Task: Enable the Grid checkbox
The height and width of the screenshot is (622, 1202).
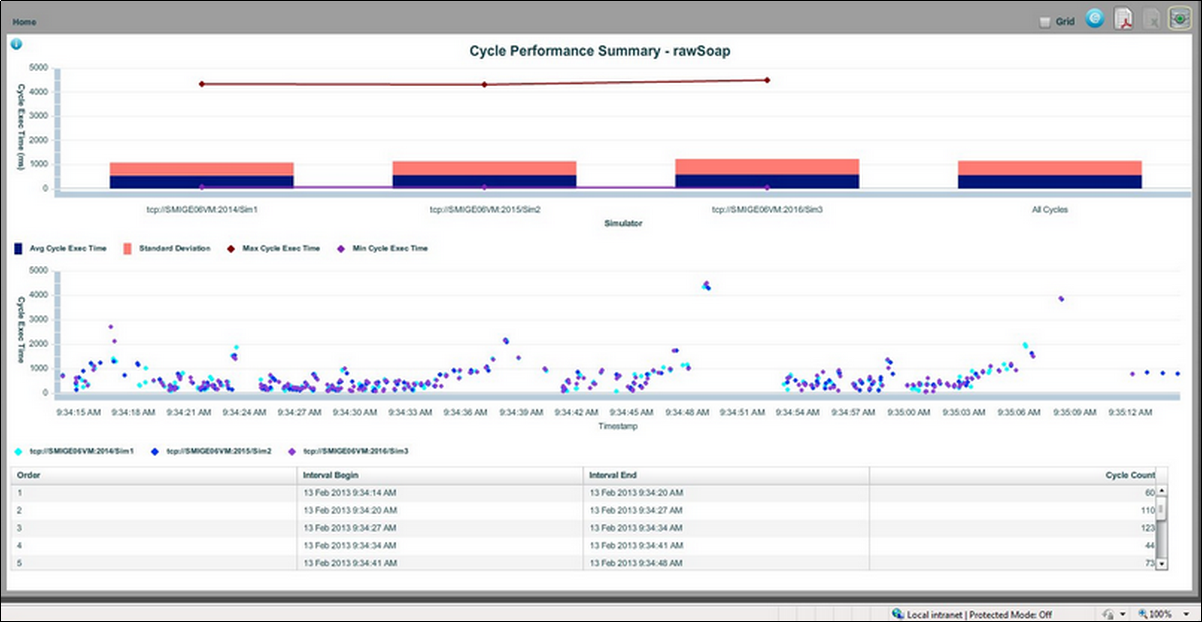Action: [x=1044, y=20]
